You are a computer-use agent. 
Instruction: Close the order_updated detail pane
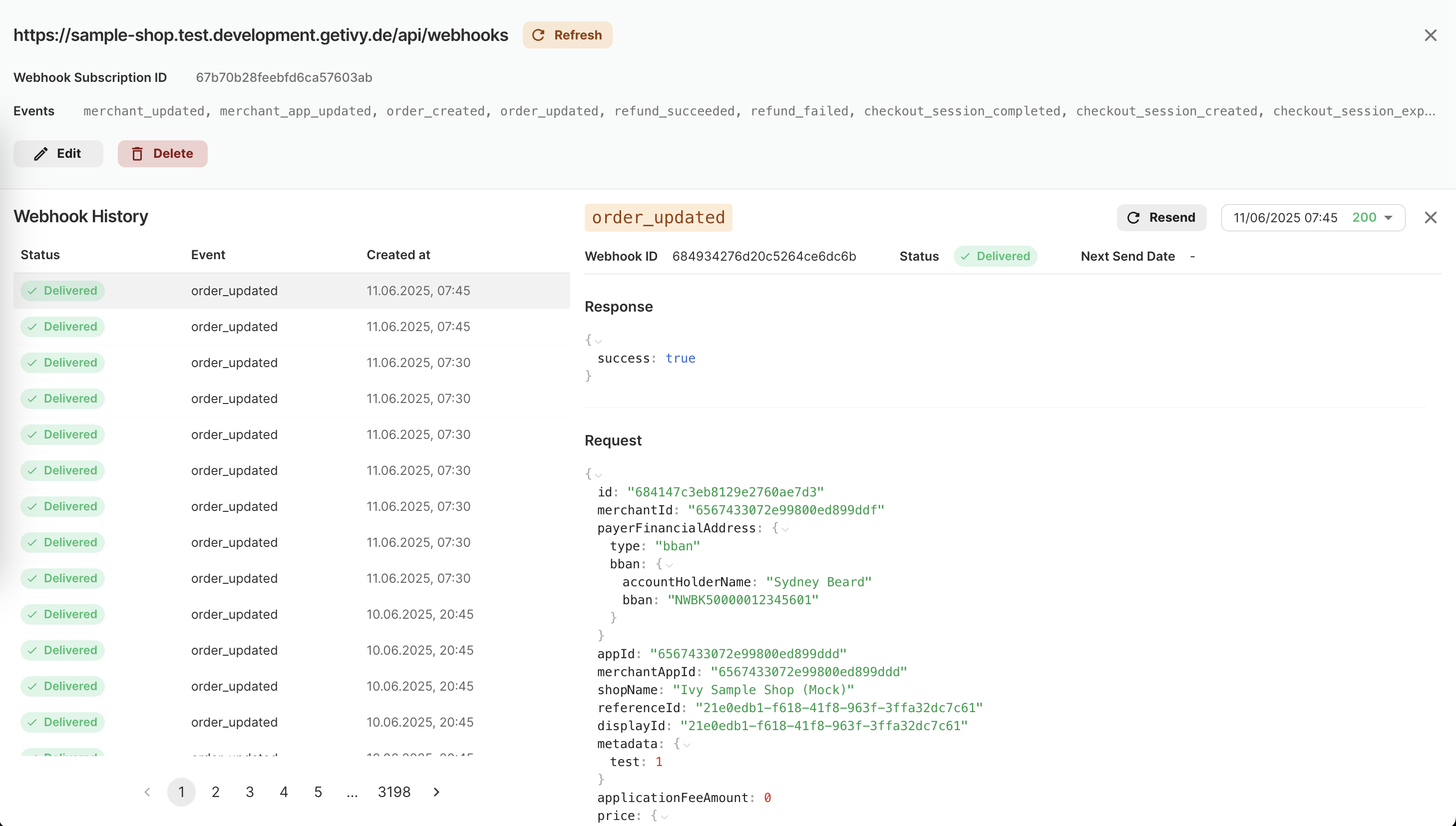pos(1430,218)
